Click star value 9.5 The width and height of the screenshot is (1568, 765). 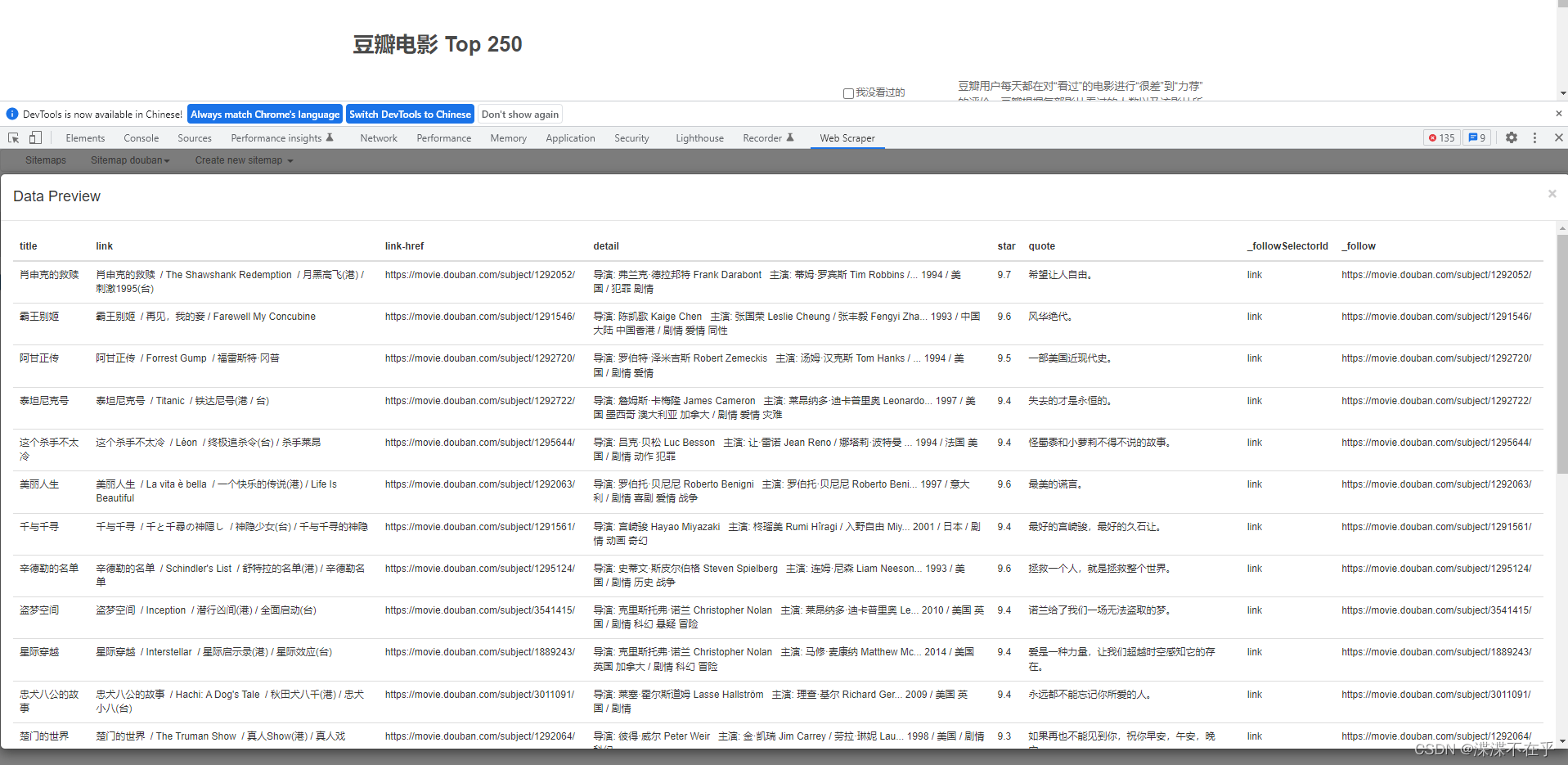click(x=1004, y=358)
